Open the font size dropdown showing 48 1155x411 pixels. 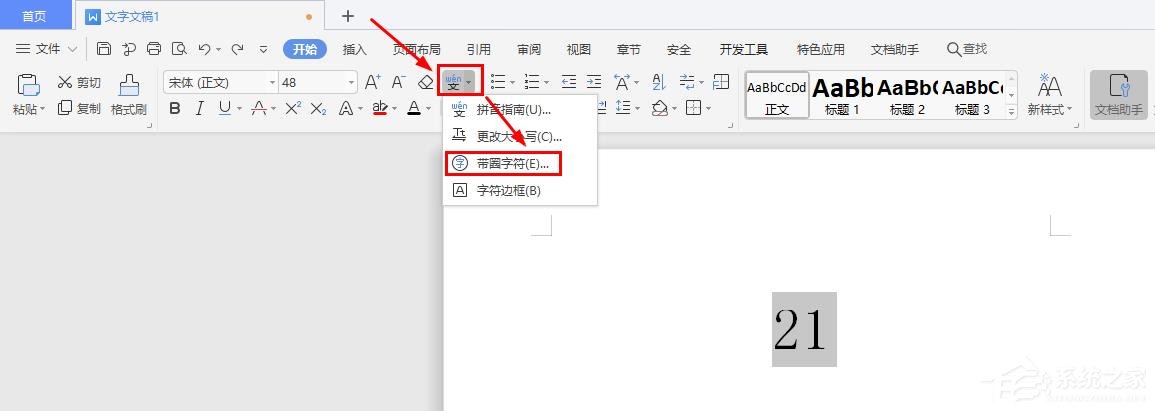pyautogui.click(x=351, y=82)
